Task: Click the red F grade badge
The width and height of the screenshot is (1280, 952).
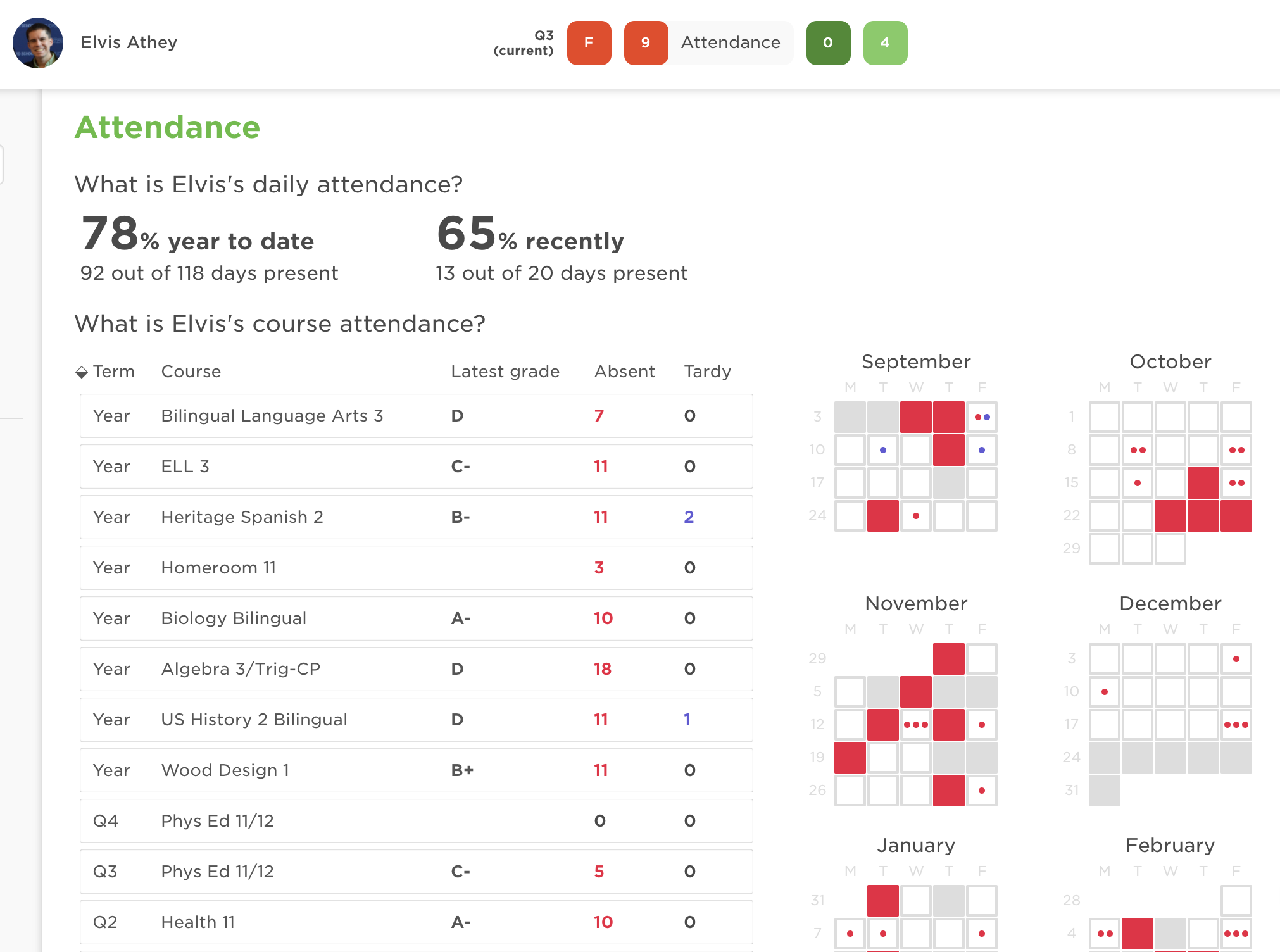Action: 589,43
